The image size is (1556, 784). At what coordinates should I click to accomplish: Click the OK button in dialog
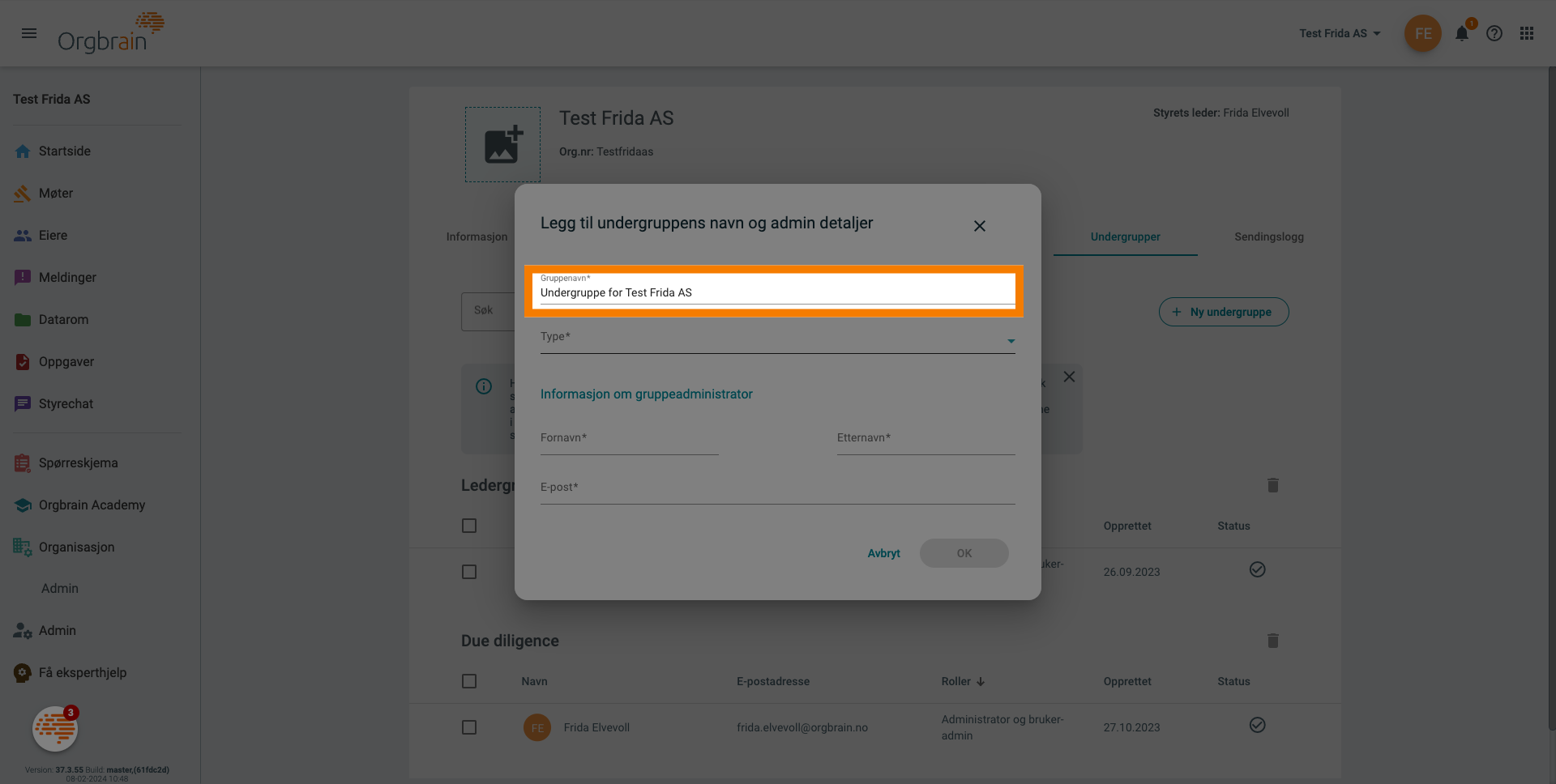coord(964,553)
